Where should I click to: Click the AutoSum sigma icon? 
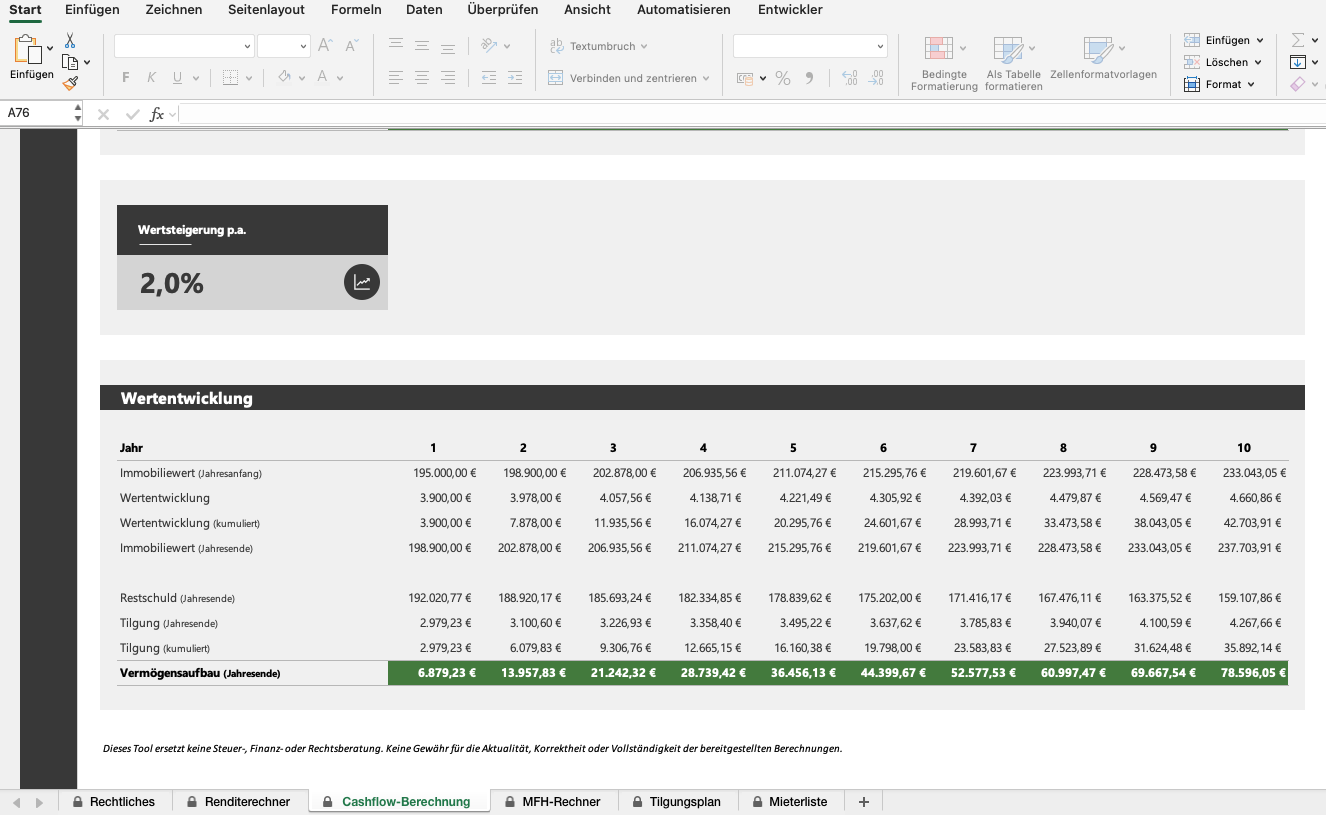click(1298, 40)
